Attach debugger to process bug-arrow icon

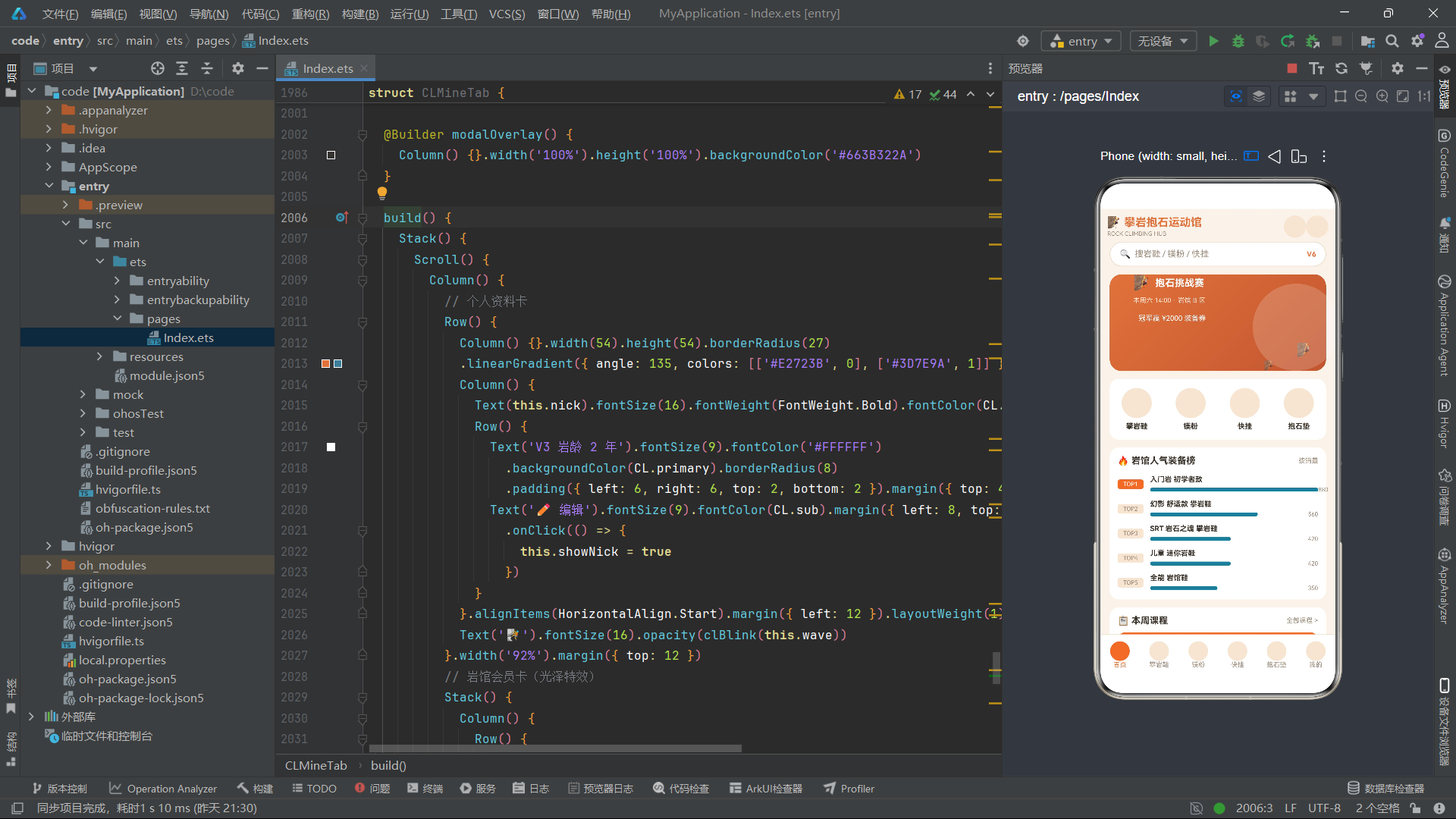pos(1313,41)
